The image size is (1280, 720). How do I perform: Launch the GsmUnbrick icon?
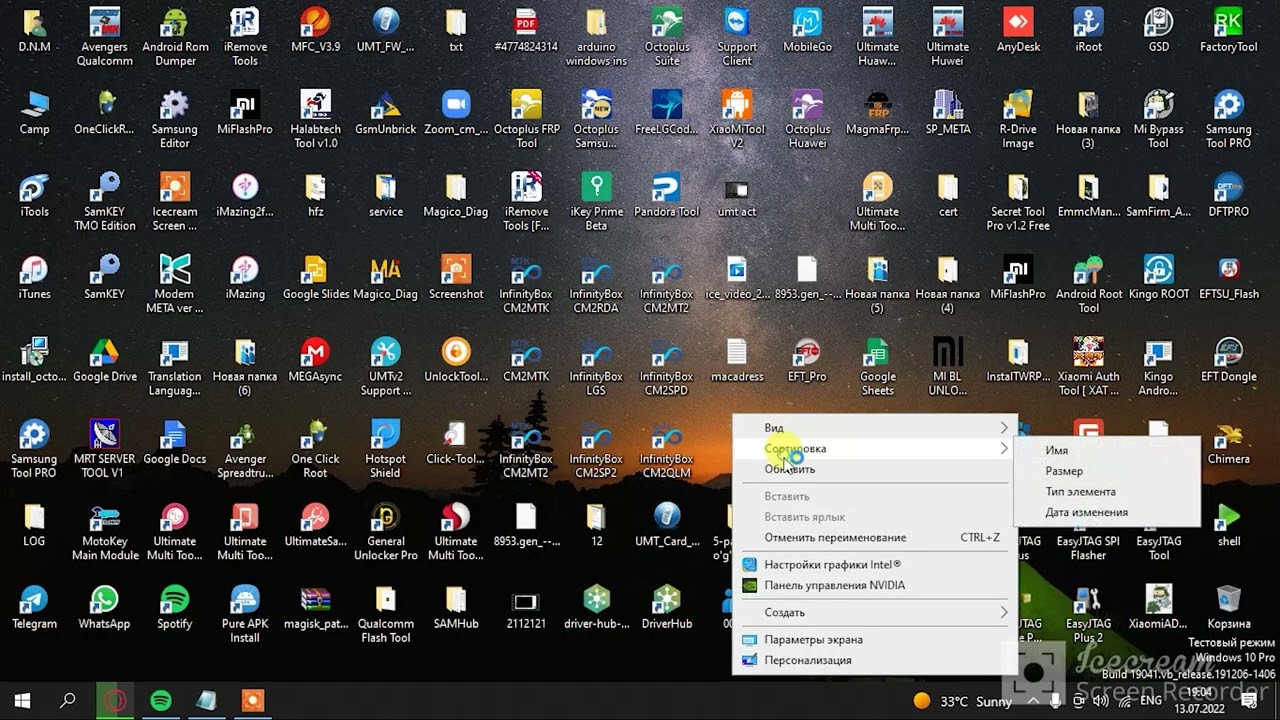click(x=386, y=112)
